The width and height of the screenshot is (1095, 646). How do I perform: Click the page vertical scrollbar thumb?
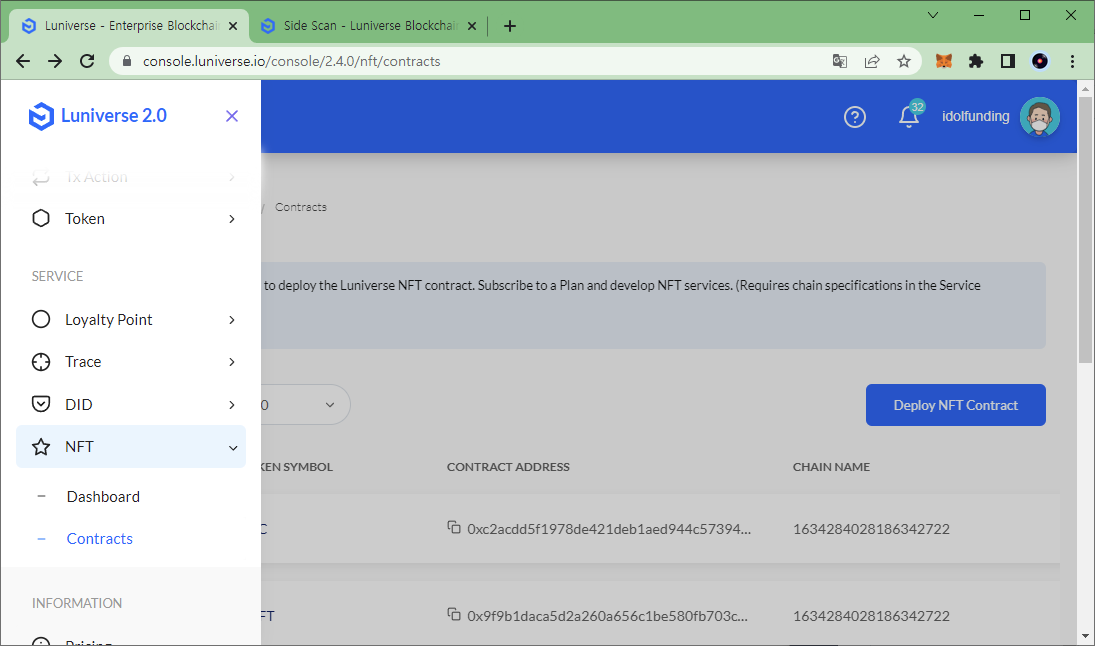point(1085,230)
